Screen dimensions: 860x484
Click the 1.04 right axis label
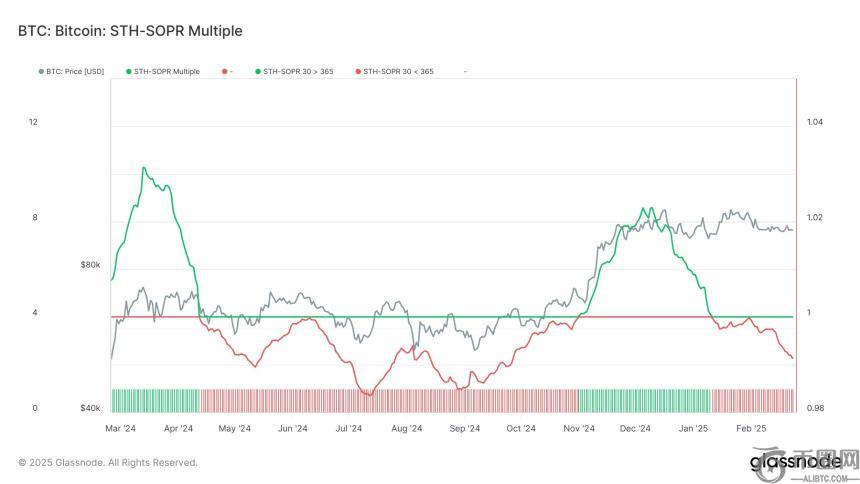[x=814, y=122]
